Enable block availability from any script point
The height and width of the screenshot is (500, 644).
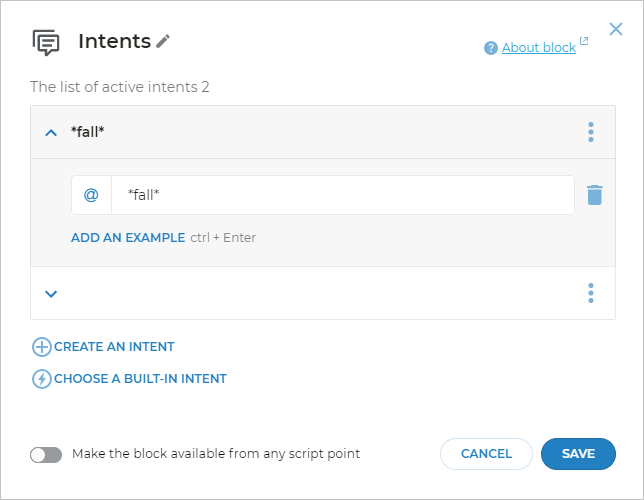(x=46, y=454)
